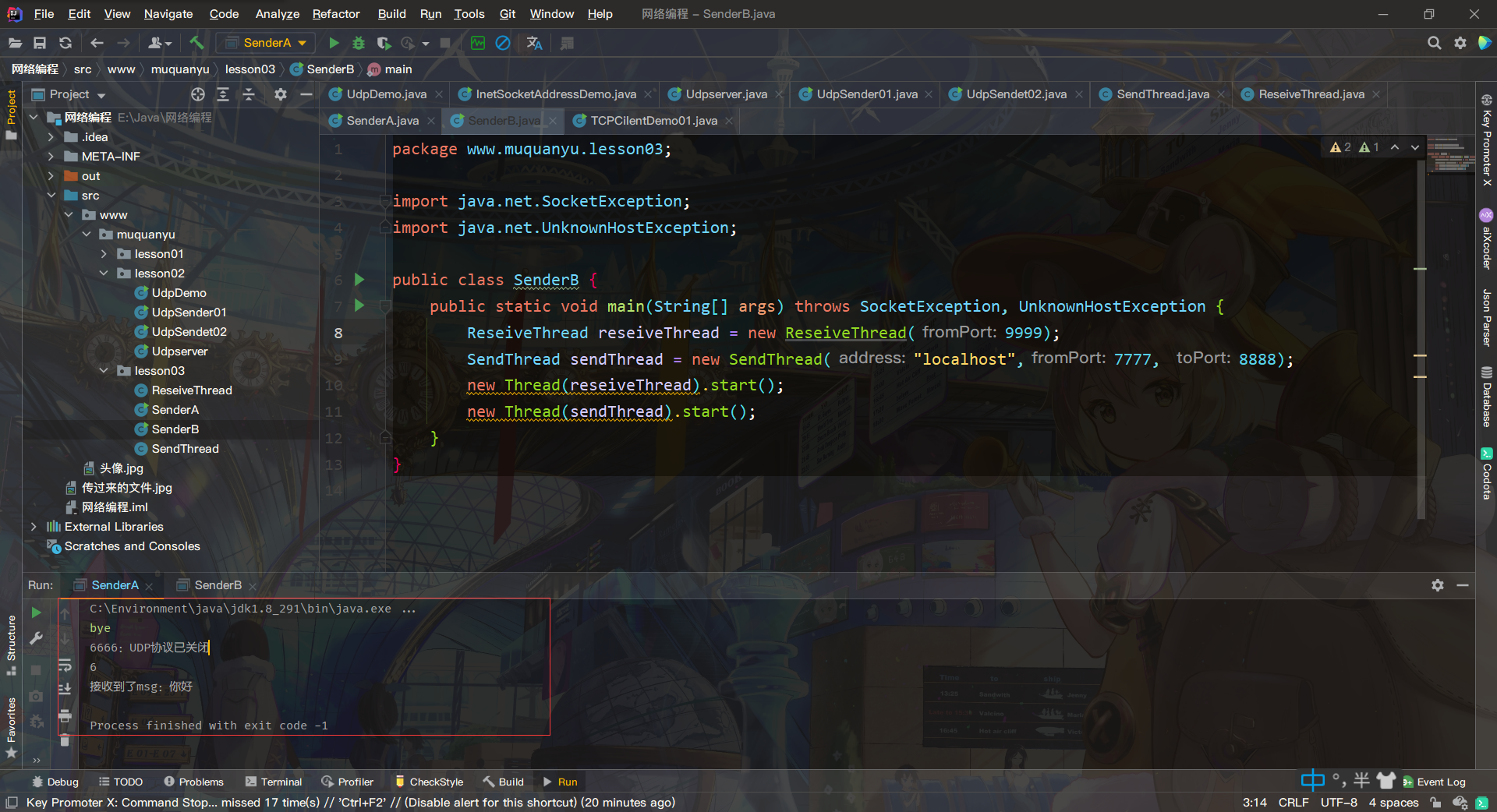1497x812 pixels.
Task: Hide the Run tool window
Action: [1463, 585]
